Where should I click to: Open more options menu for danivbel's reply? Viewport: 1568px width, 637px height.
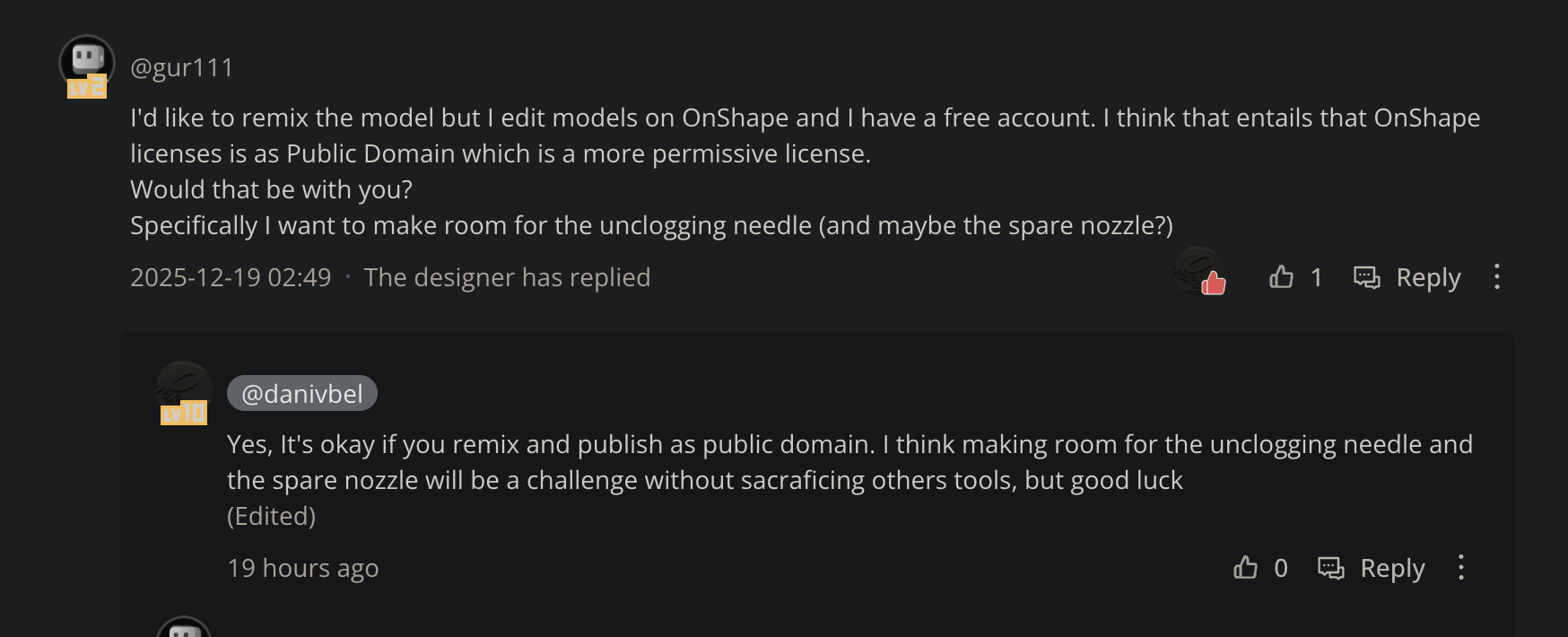coord(1460,567)
